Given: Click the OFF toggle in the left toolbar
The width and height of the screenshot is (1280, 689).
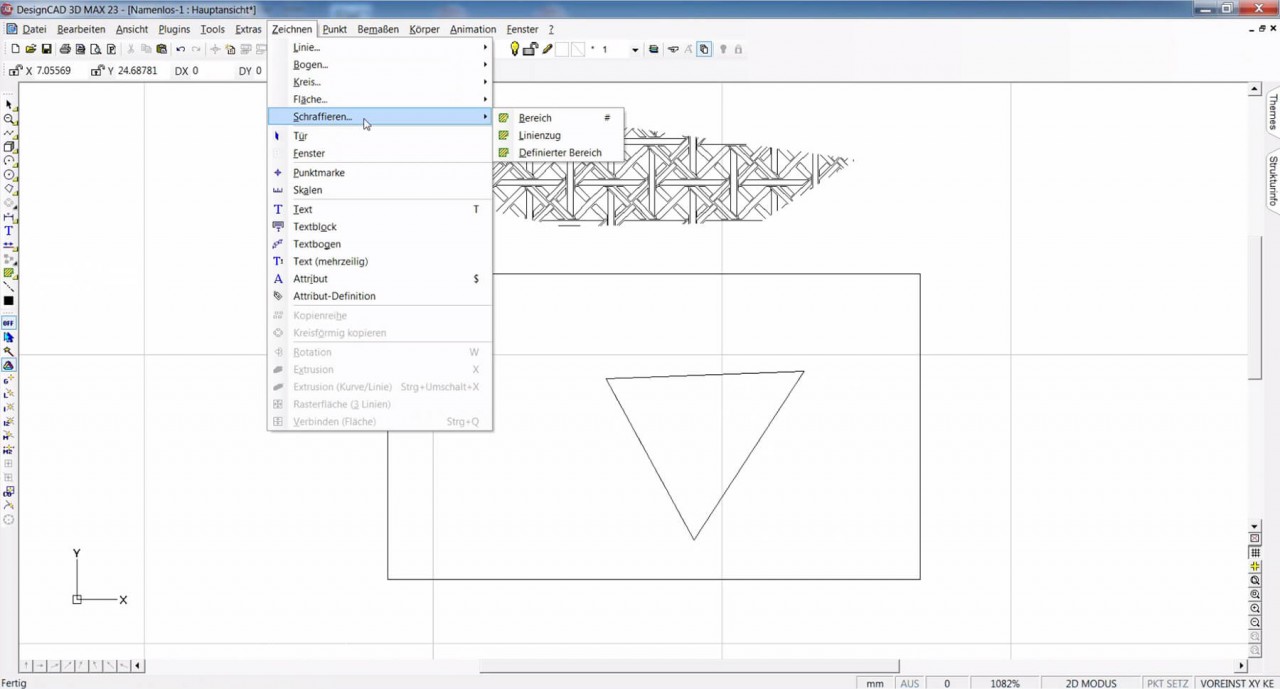Looking at the screenshot, I should pyautogui.click(x=8, y=323).
